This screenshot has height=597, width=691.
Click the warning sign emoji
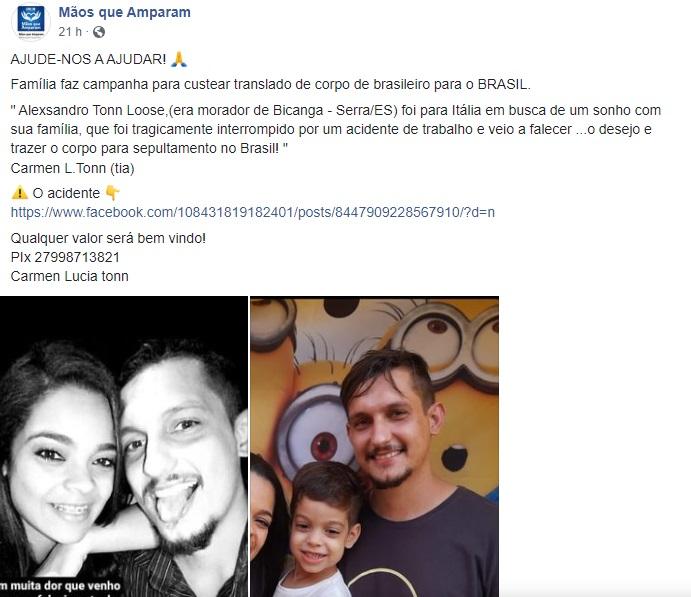click(19, 193)
